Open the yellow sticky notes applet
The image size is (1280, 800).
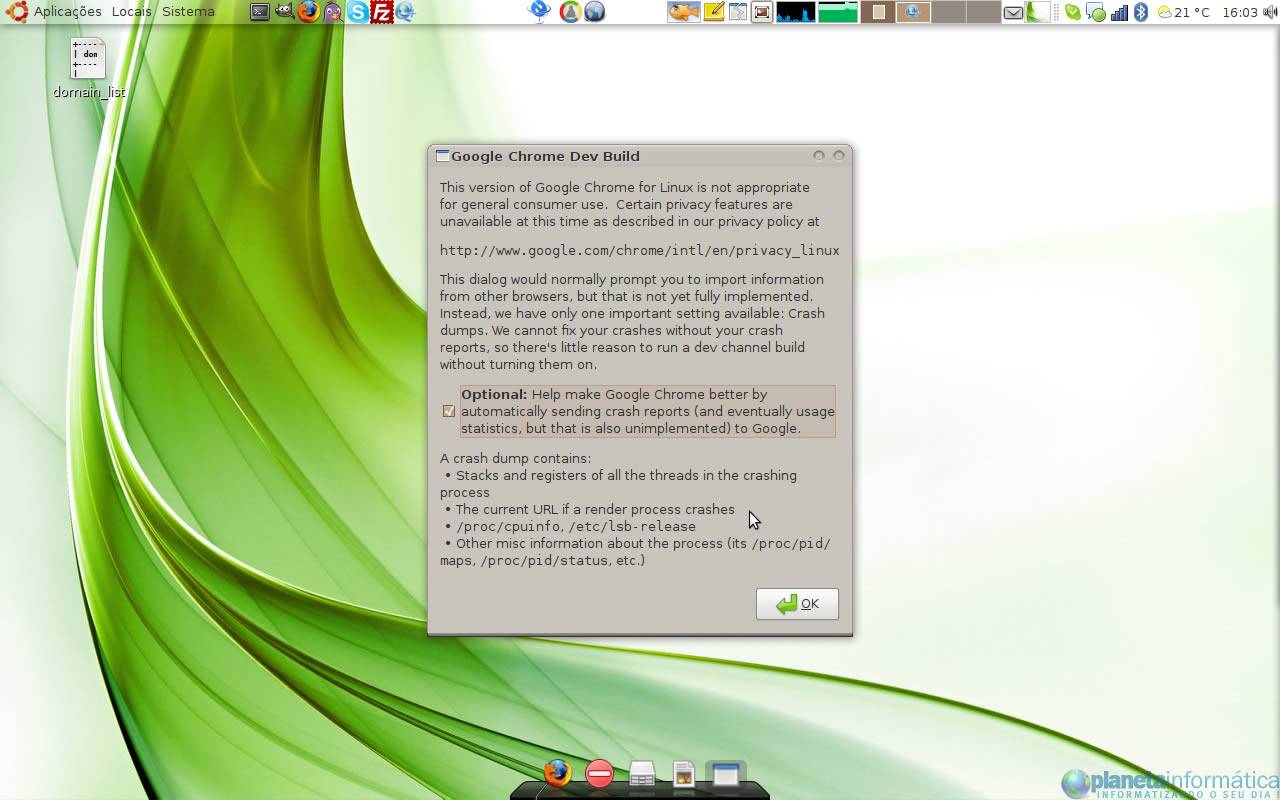(x=714, y=12)
